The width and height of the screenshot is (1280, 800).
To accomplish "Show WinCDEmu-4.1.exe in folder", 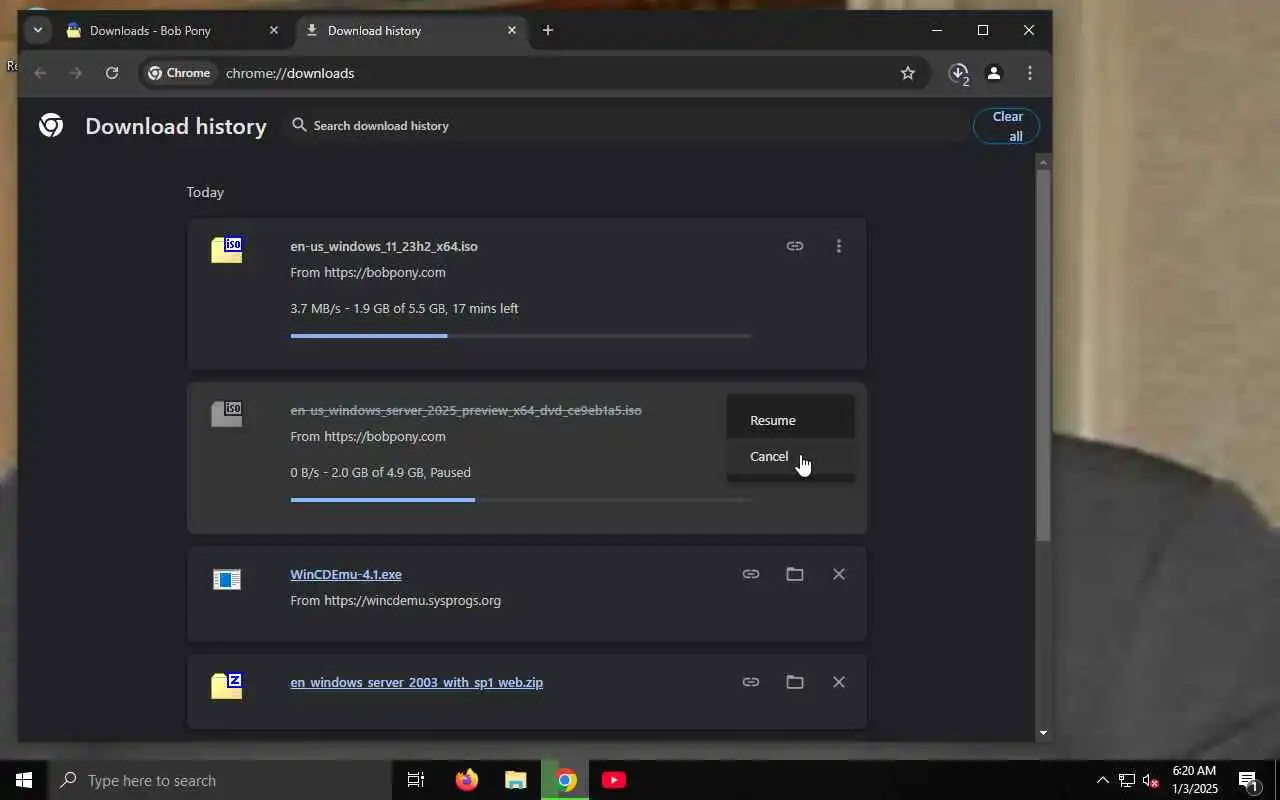I will (x=795, y=574).
